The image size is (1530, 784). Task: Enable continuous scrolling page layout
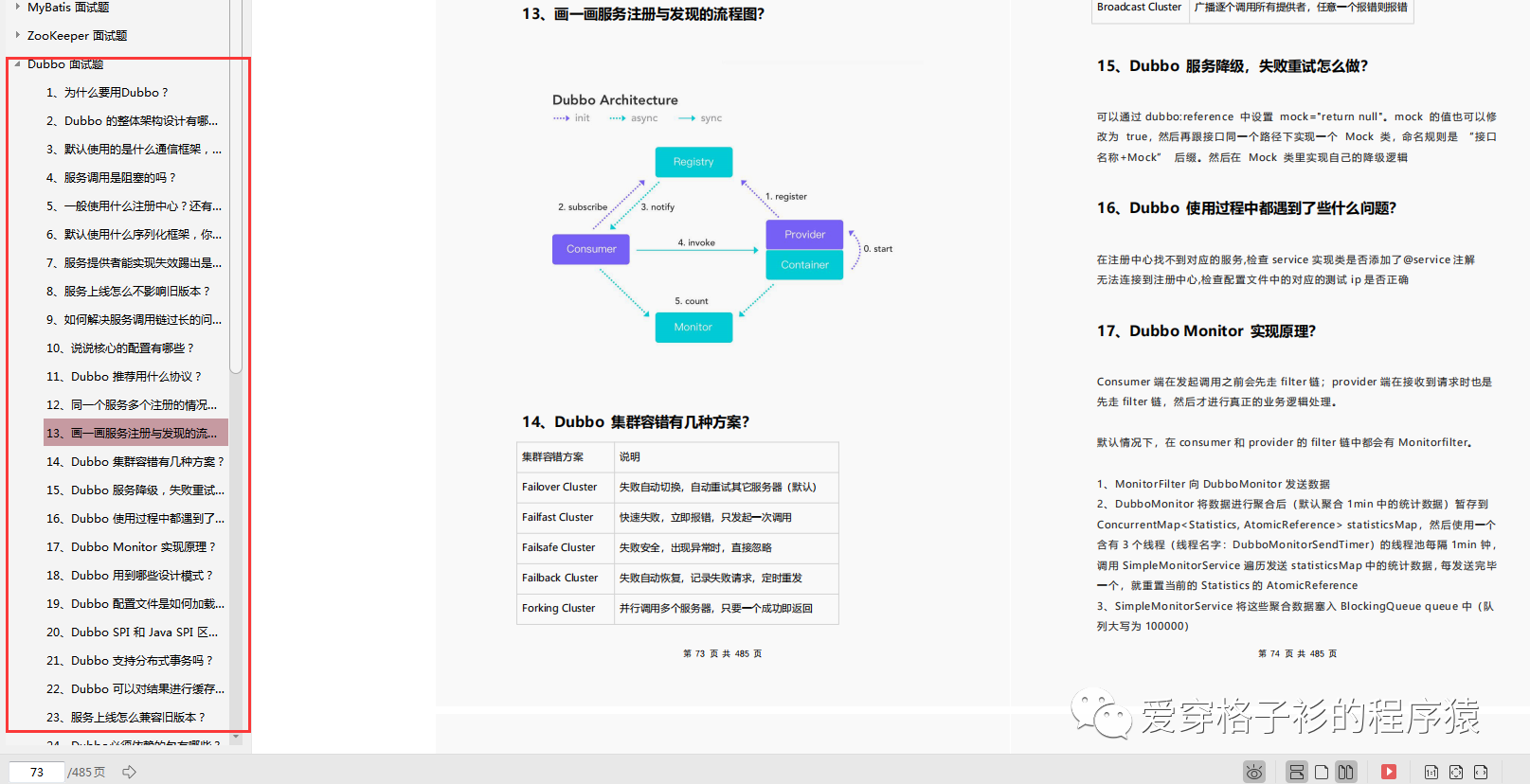1297,772
